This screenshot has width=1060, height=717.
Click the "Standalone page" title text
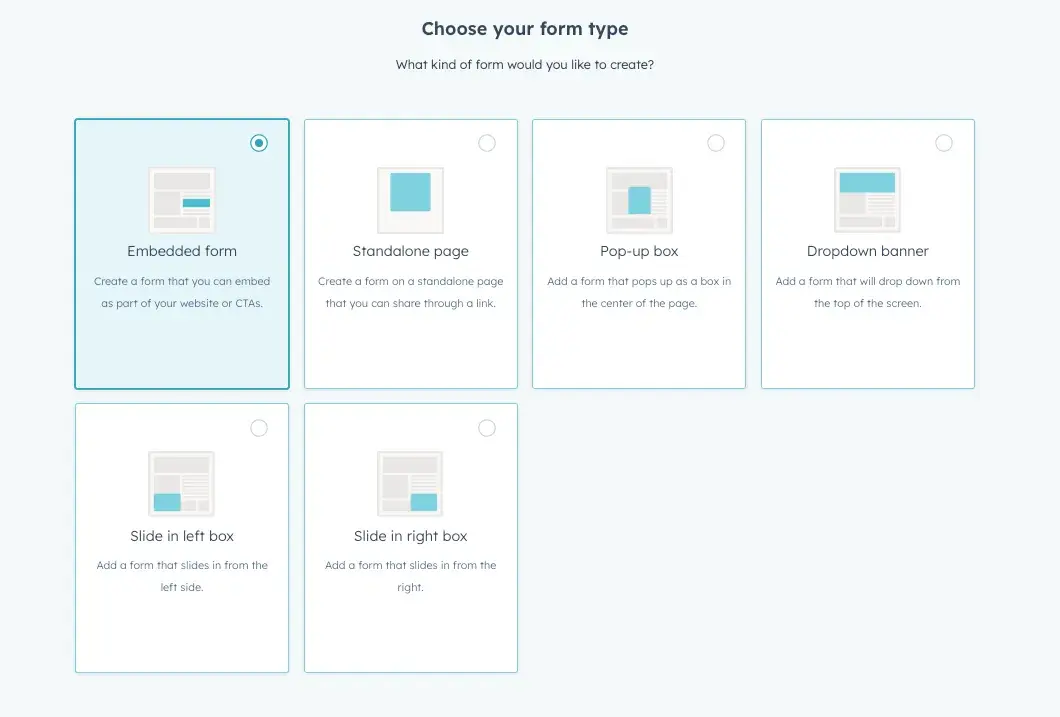pyautogui.click(x=410, y=251)
